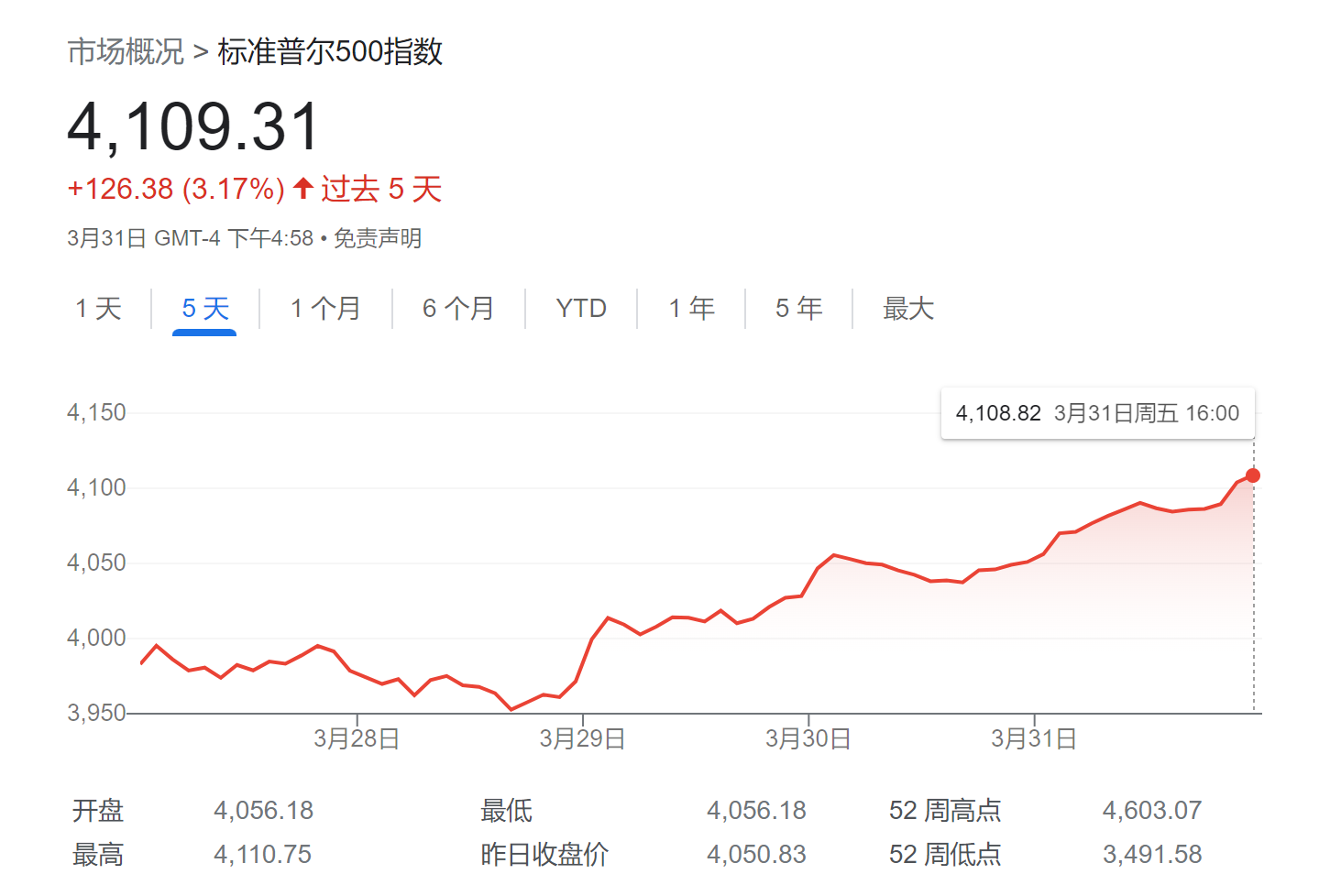This screenshot has height=896, width=1319.
Task: Click the 4,108.82 value in the chart tooltip
Action: pos(998,413)
